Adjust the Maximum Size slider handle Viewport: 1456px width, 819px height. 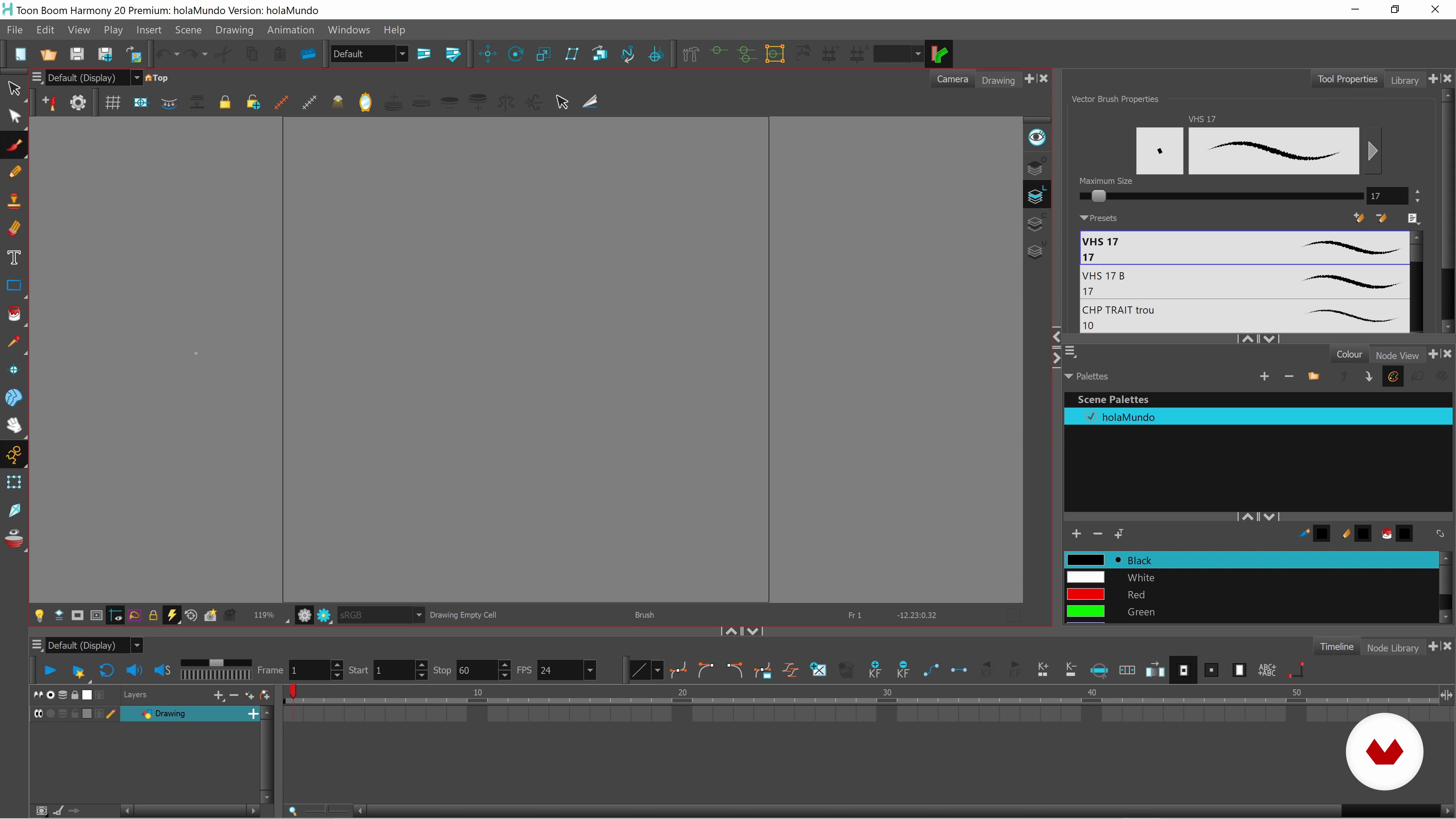[1098, 196]
